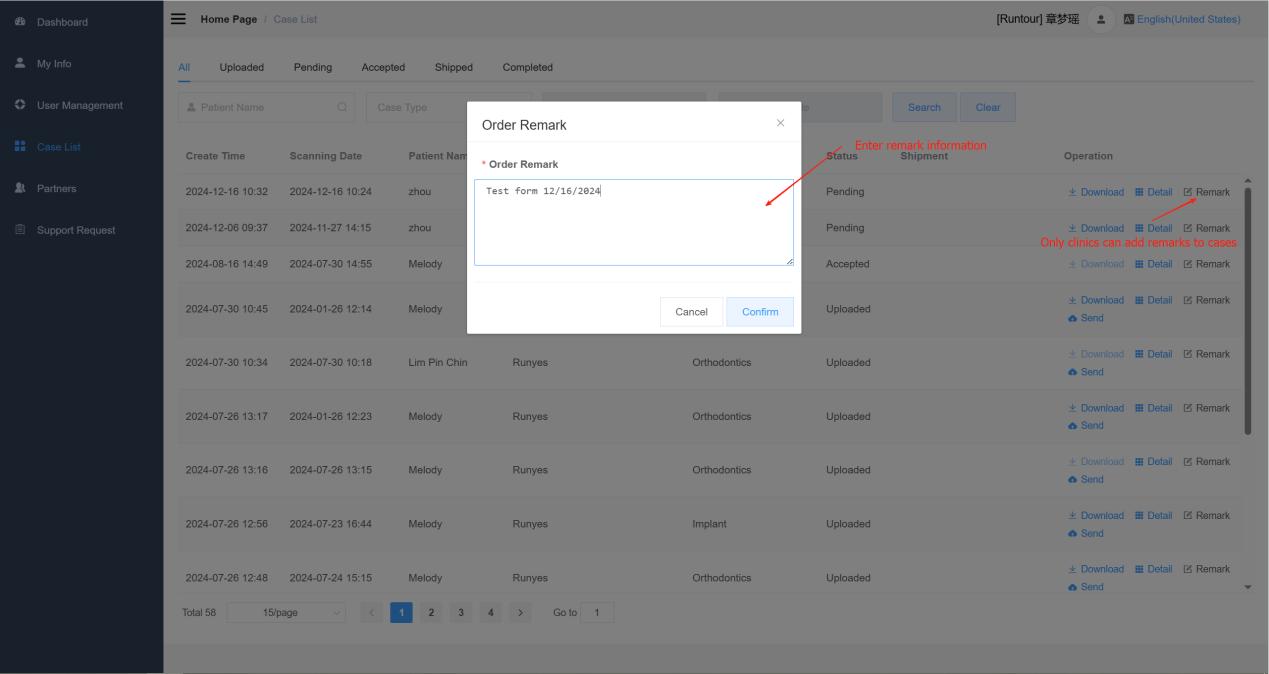Click the Support Request list icon
The height and width of the screenshot is (674, 1269).
[x=20, y=230]
